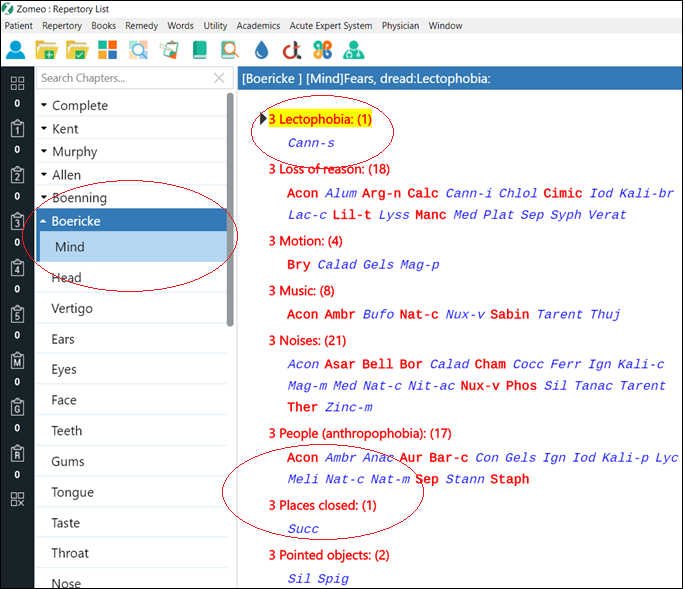Click the blue water drop icon

tap(262, 49)
